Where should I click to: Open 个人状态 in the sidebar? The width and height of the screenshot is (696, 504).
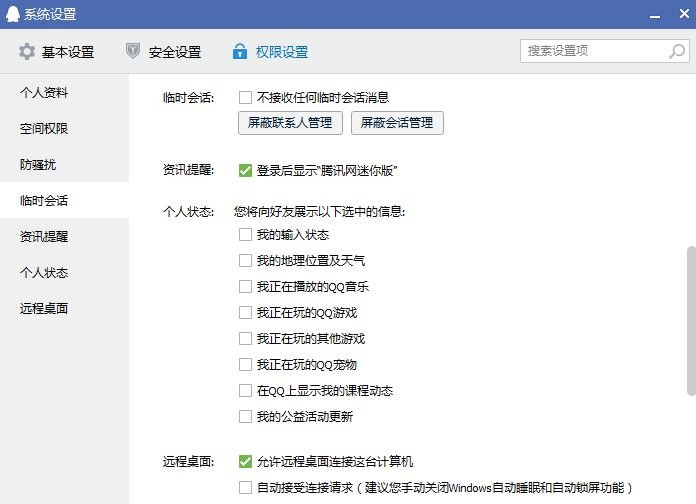(x=64, y=272)
